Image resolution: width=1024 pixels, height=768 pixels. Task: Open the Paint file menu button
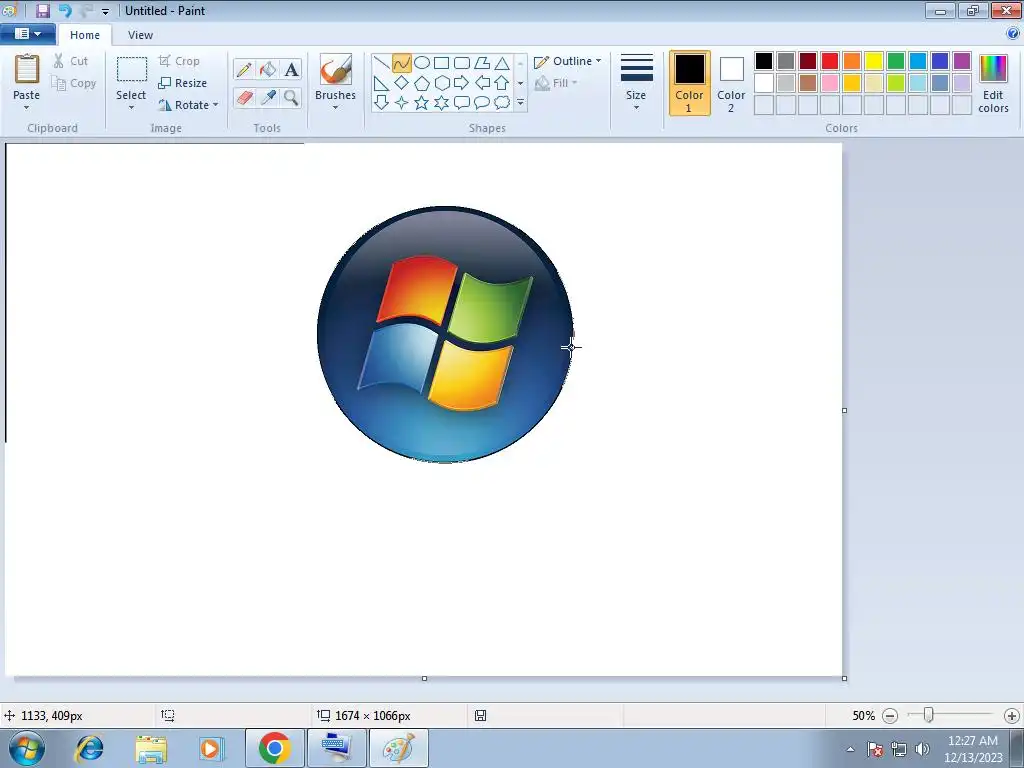pos(27,34)
